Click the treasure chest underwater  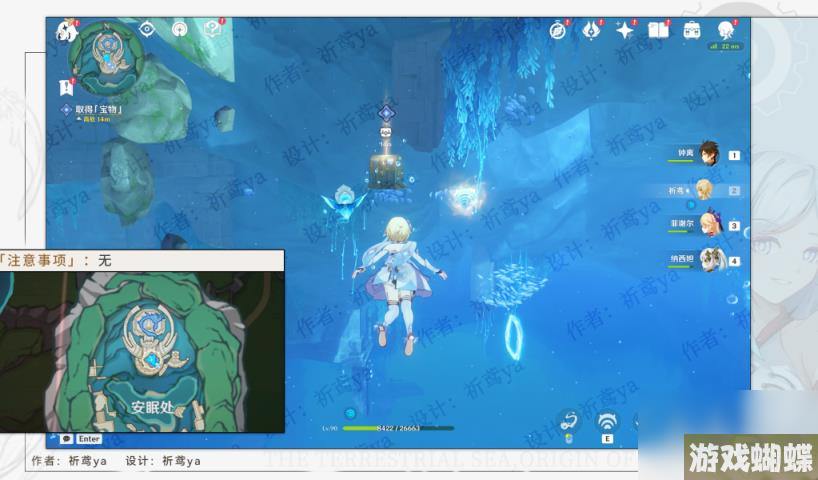(386, 171)
